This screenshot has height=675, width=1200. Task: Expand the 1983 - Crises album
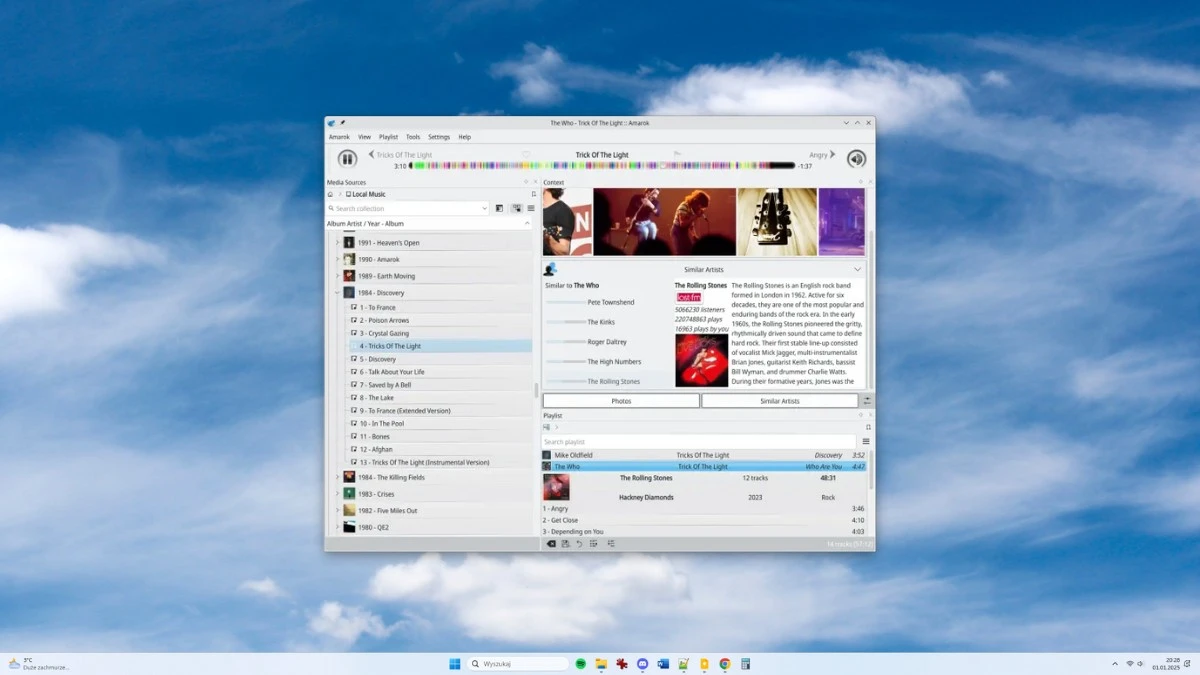(337, 494)
